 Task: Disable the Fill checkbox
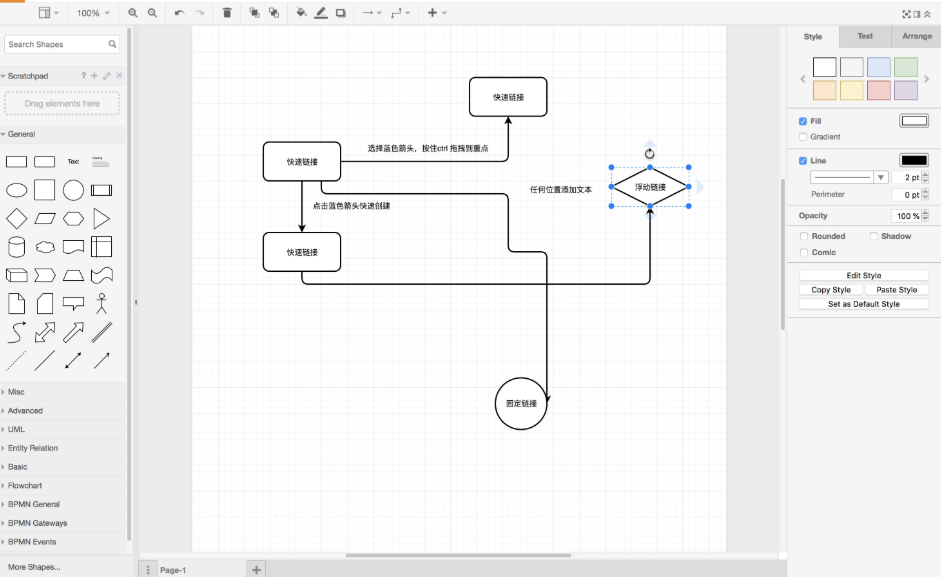point(803,120)
